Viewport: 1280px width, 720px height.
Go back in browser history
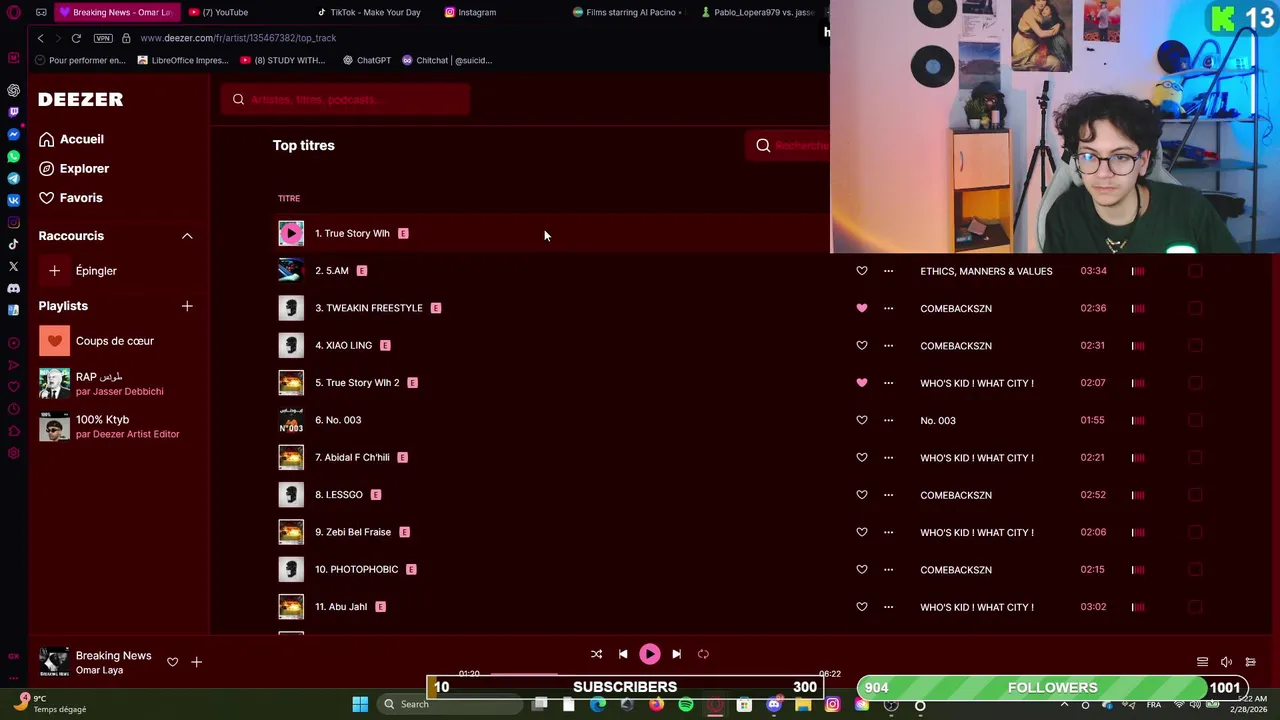pyautogui.click(x=40, y=38)
